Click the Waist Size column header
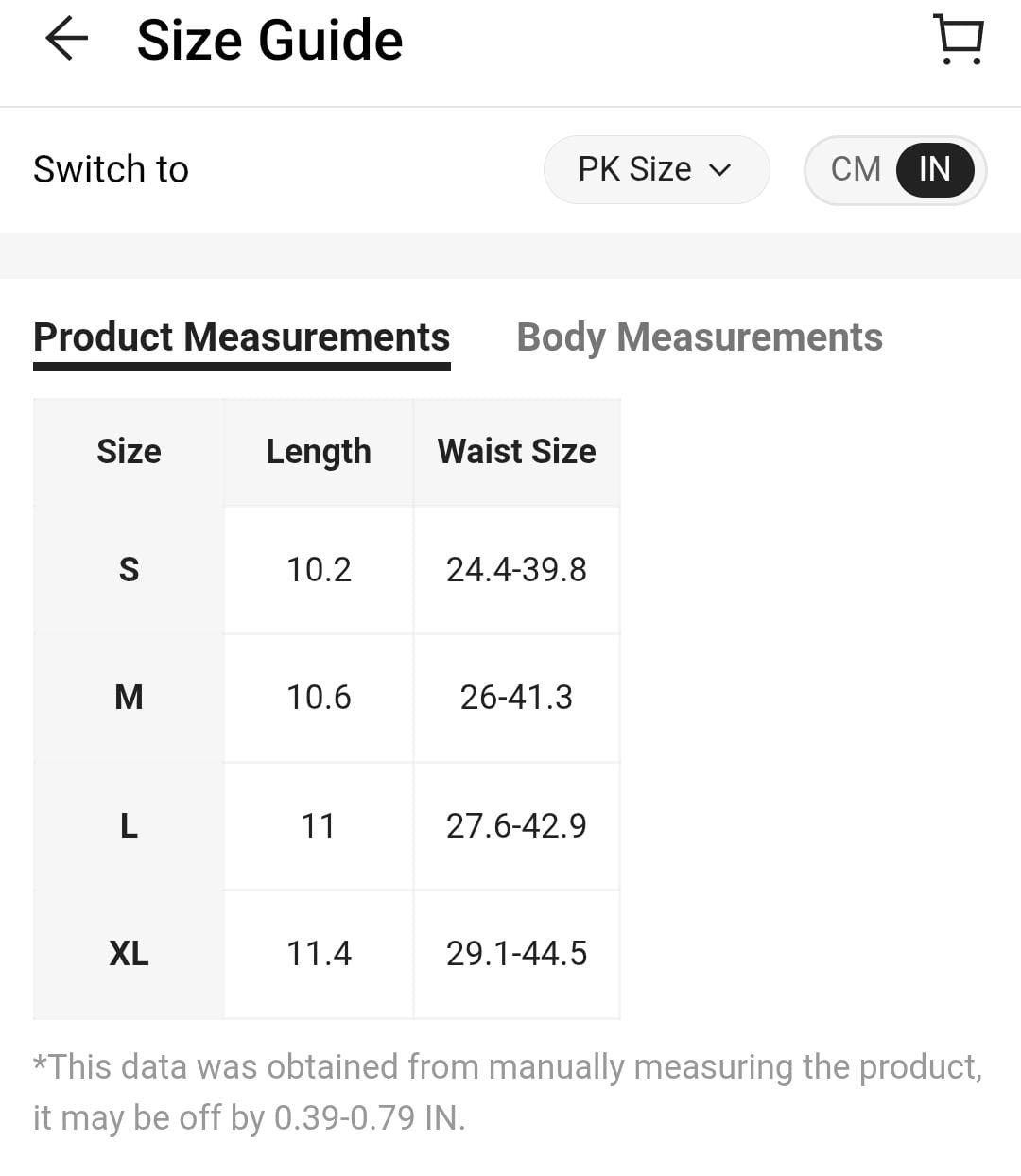Screen dimensions: 1021x1176 [x=516, y=452]
